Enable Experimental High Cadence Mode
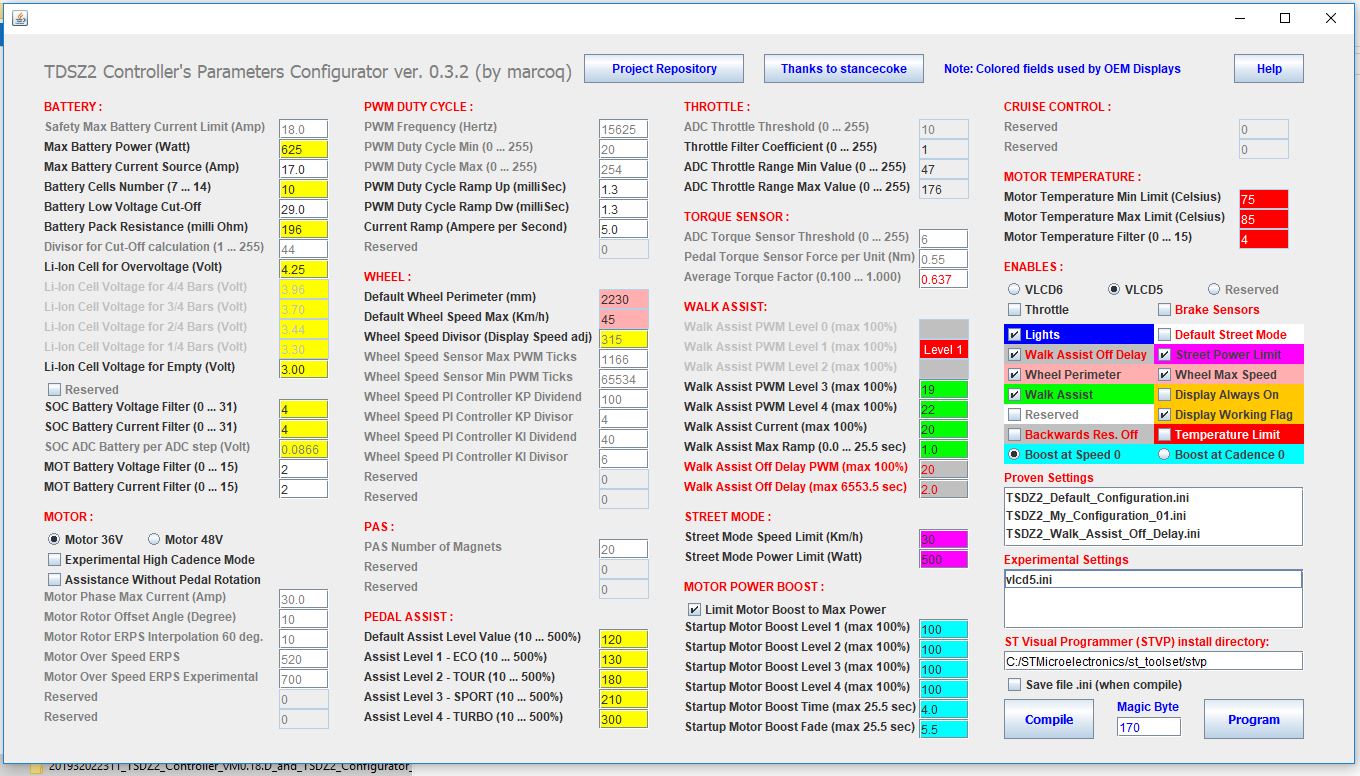The height and width of the screenshot is (776, 1360). pyautogui.click(x=54, y=560)
